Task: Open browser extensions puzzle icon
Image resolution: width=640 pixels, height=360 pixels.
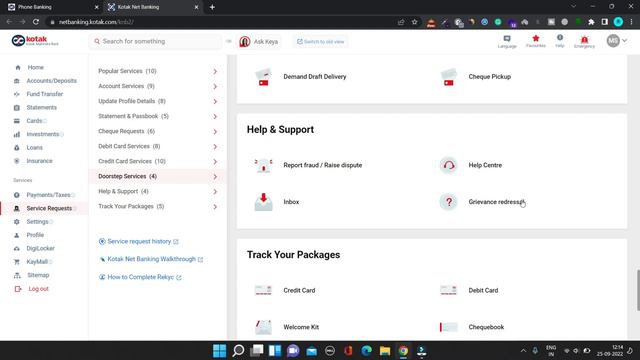Action: pyautogui.click(x=591, y=22)
